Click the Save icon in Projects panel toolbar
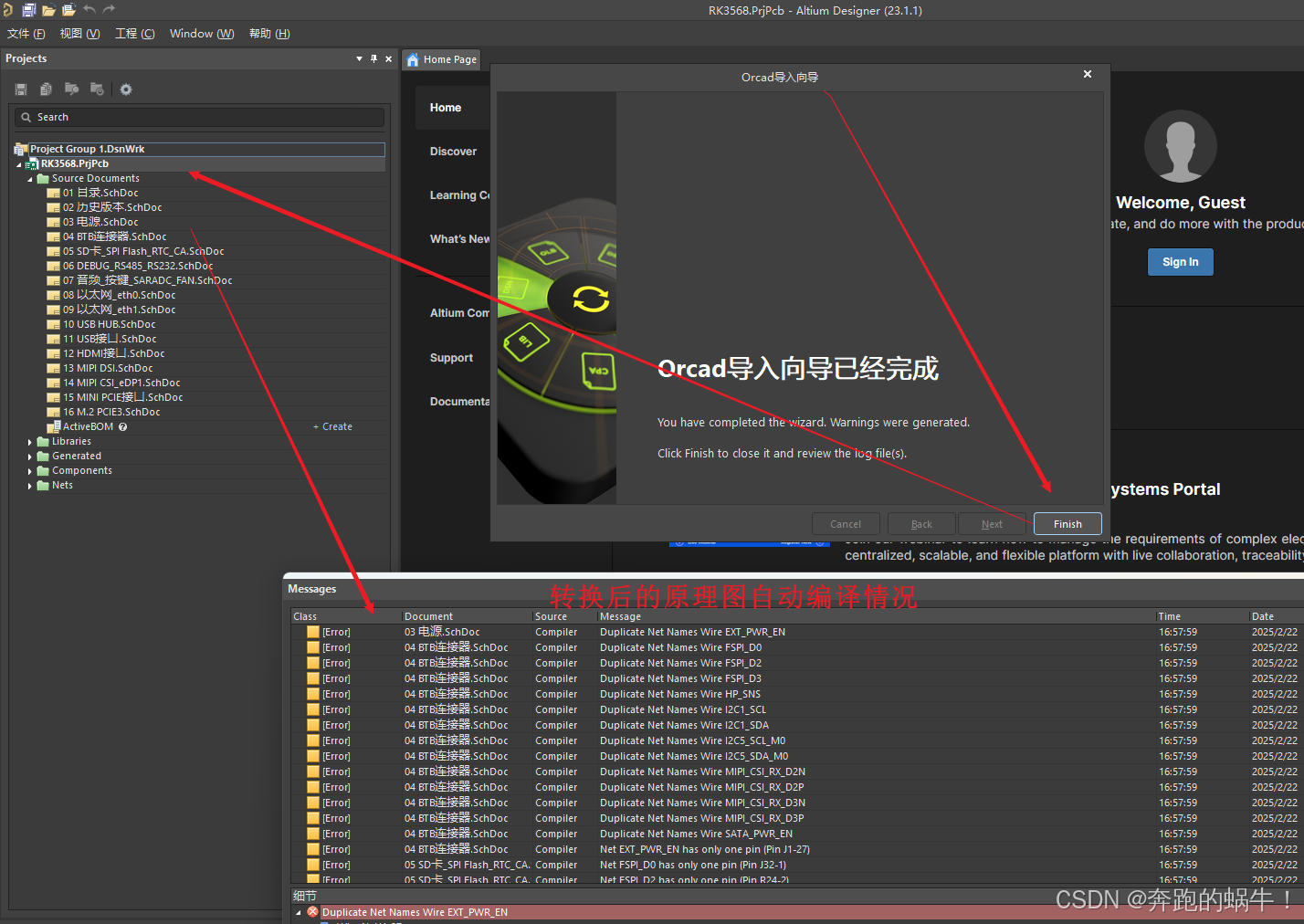The width and height of the screenshot is (1304, 924). [x=21, y=89]
